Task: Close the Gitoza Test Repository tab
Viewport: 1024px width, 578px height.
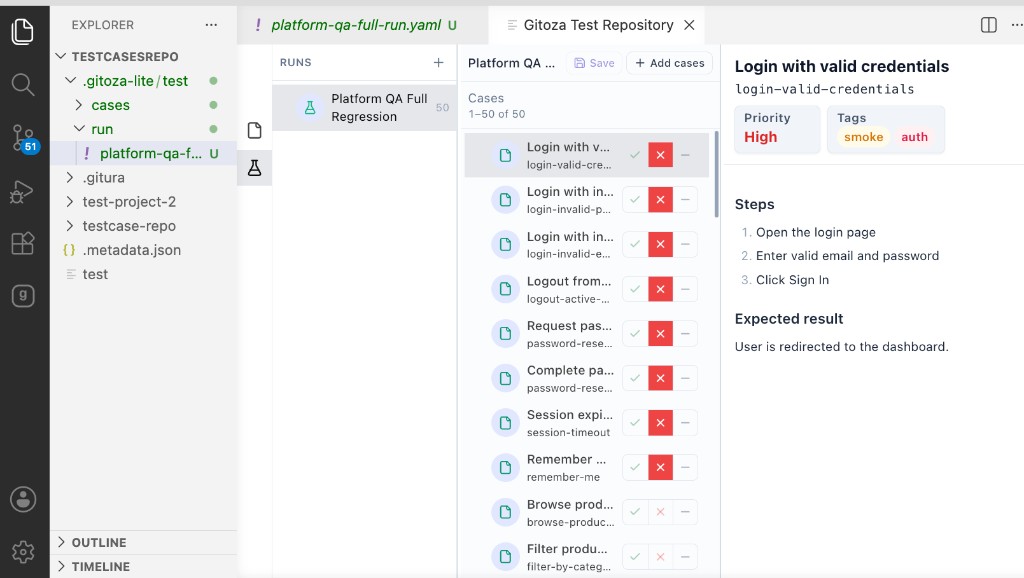Action: click(x=689, y=25)
